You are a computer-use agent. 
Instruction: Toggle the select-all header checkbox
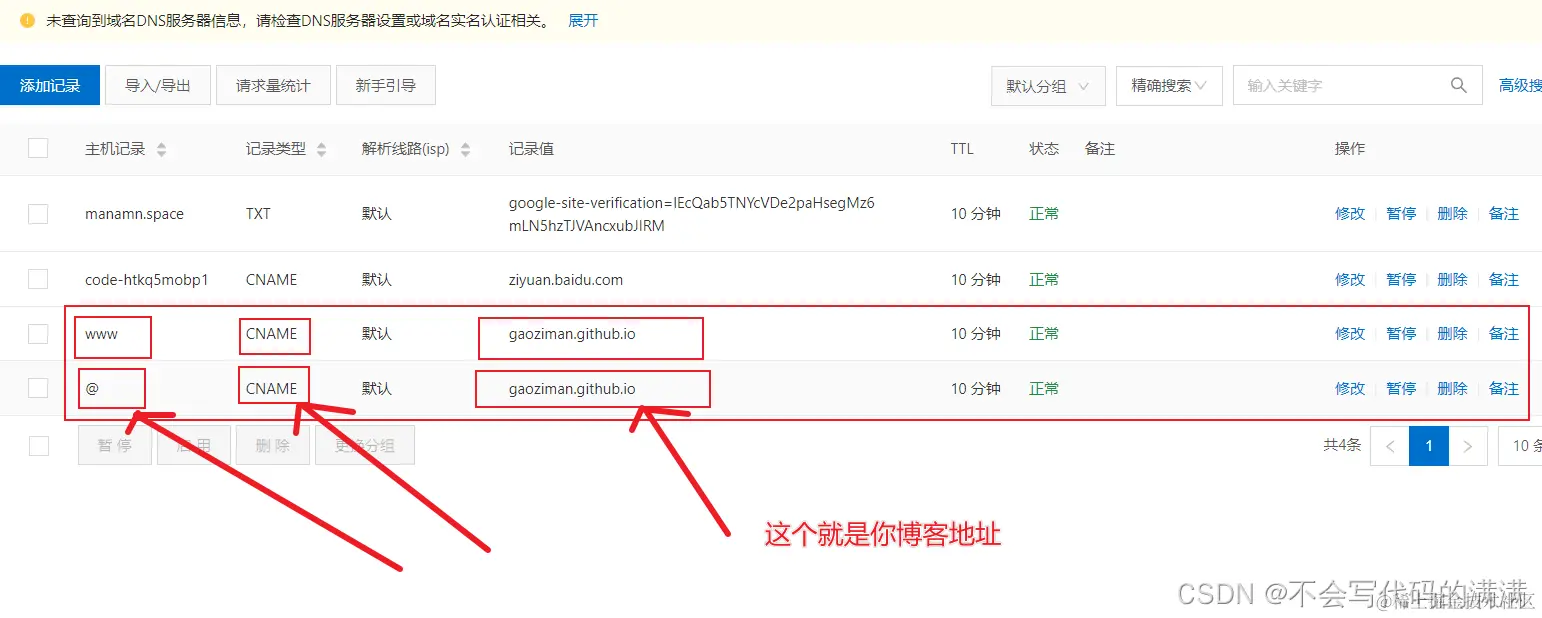tap(38, 148)
